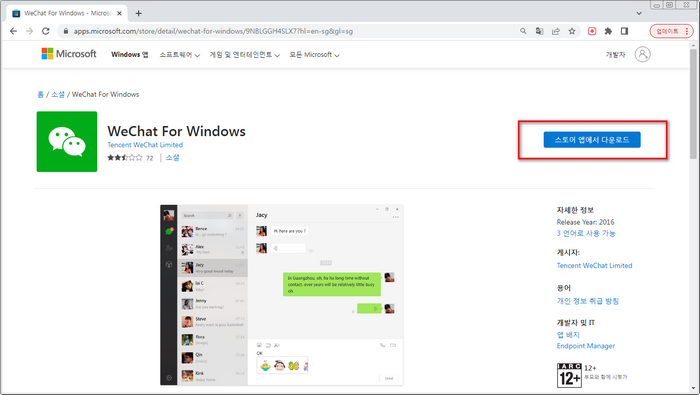Open a new browser tab
700x395 pixels.
click(138, 13)
